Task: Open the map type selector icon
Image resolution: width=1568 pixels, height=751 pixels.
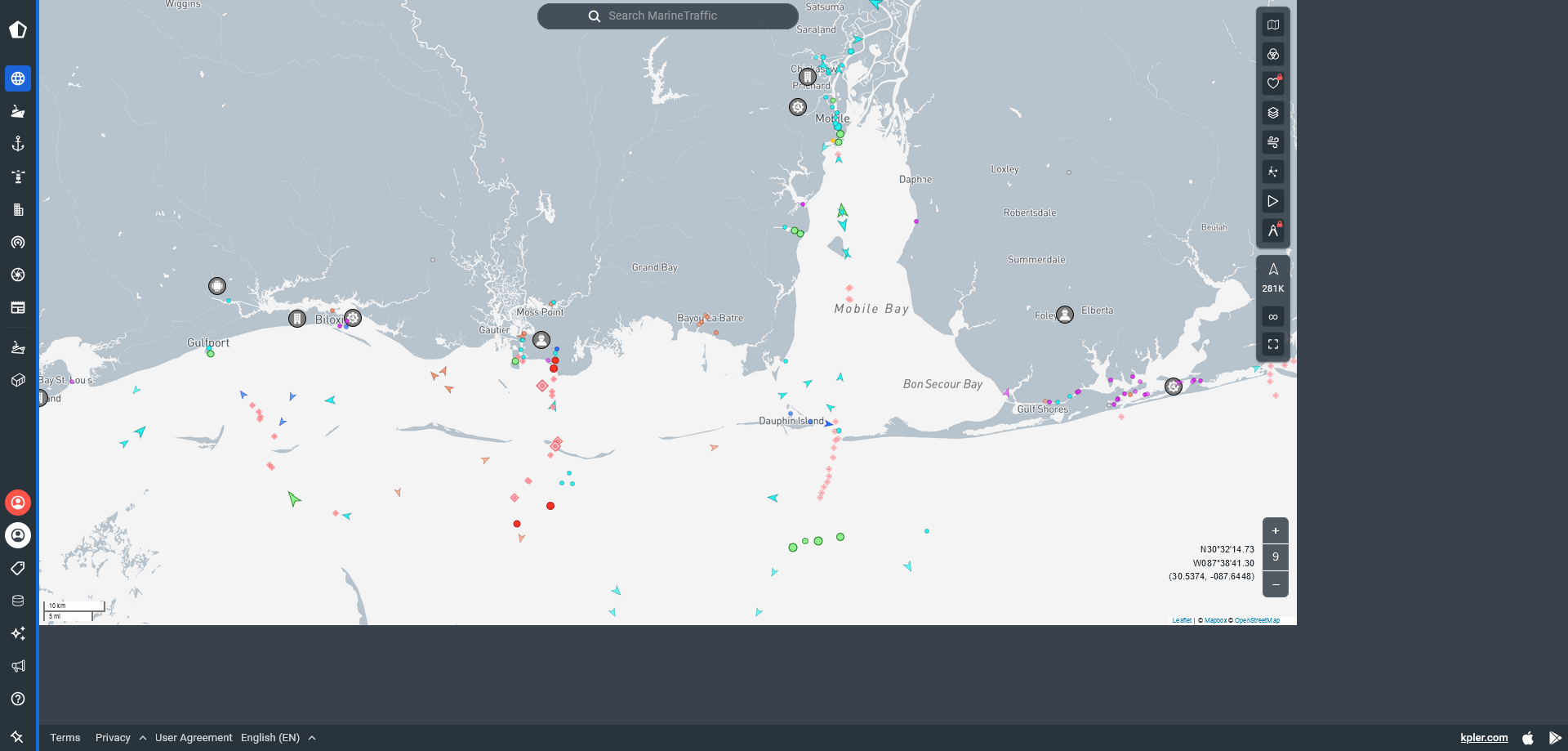Action: [x=1273, y=25]
